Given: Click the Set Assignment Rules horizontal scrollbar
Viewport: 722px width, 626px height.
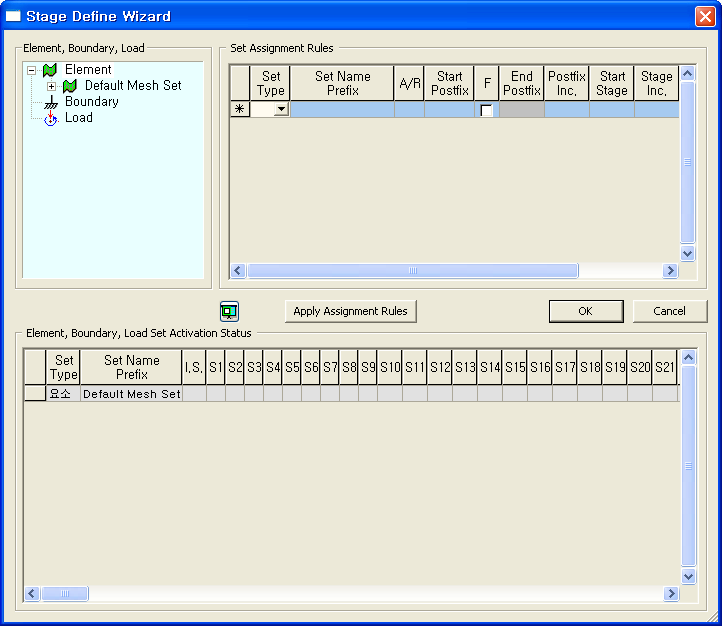Looking at the screenshot, I should (x=412, y=271).
